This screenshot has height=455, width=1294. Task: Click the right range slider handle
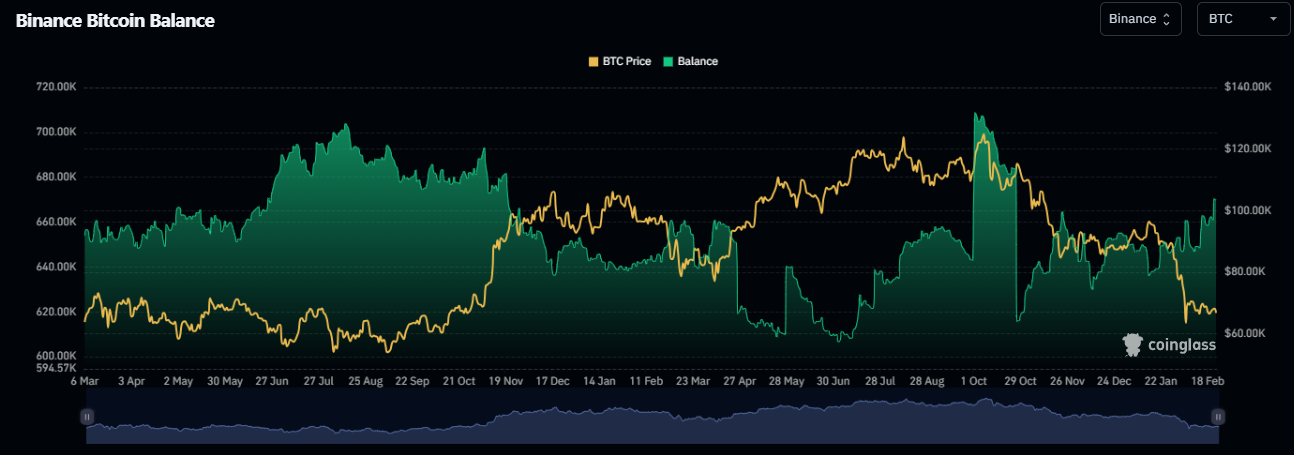(1217, 416)
